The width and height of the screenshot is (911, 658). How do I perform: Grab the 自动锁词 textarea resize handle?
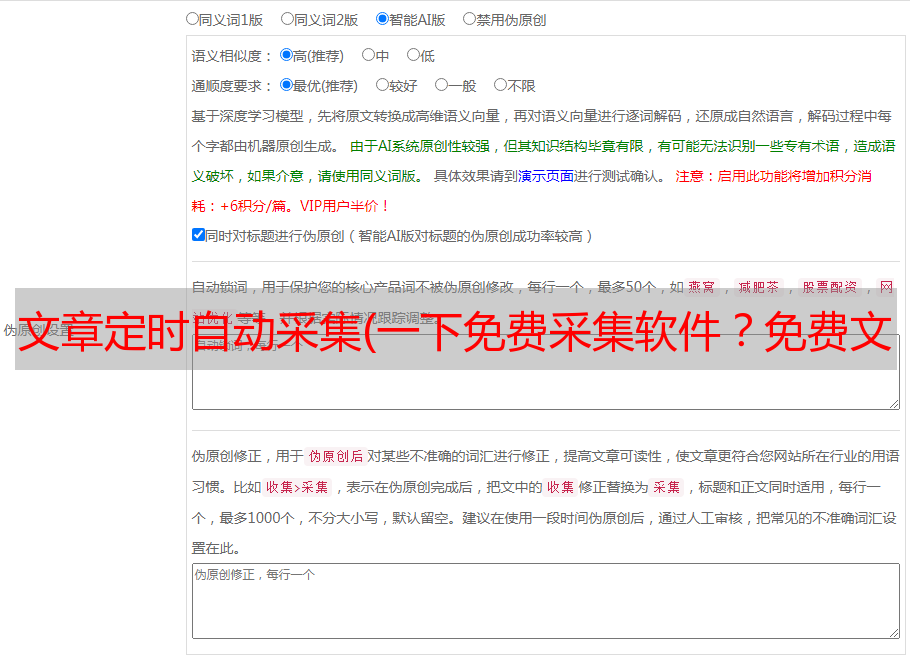tap(894, 404)
